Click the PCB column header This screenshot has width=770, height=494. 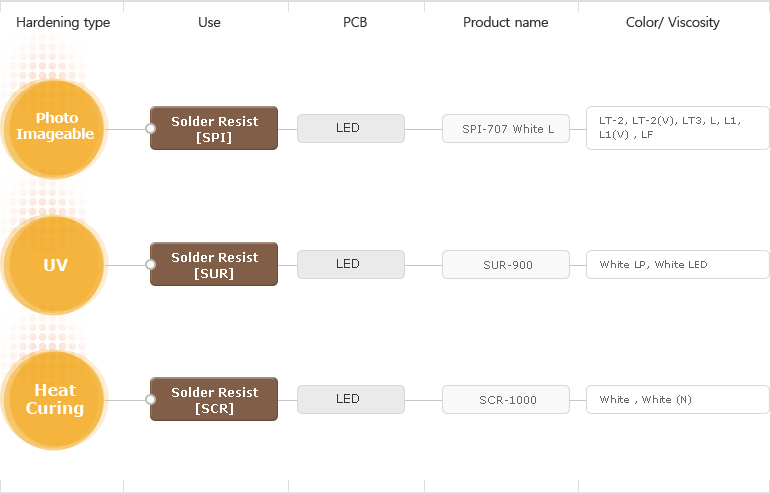pos(355,23)
